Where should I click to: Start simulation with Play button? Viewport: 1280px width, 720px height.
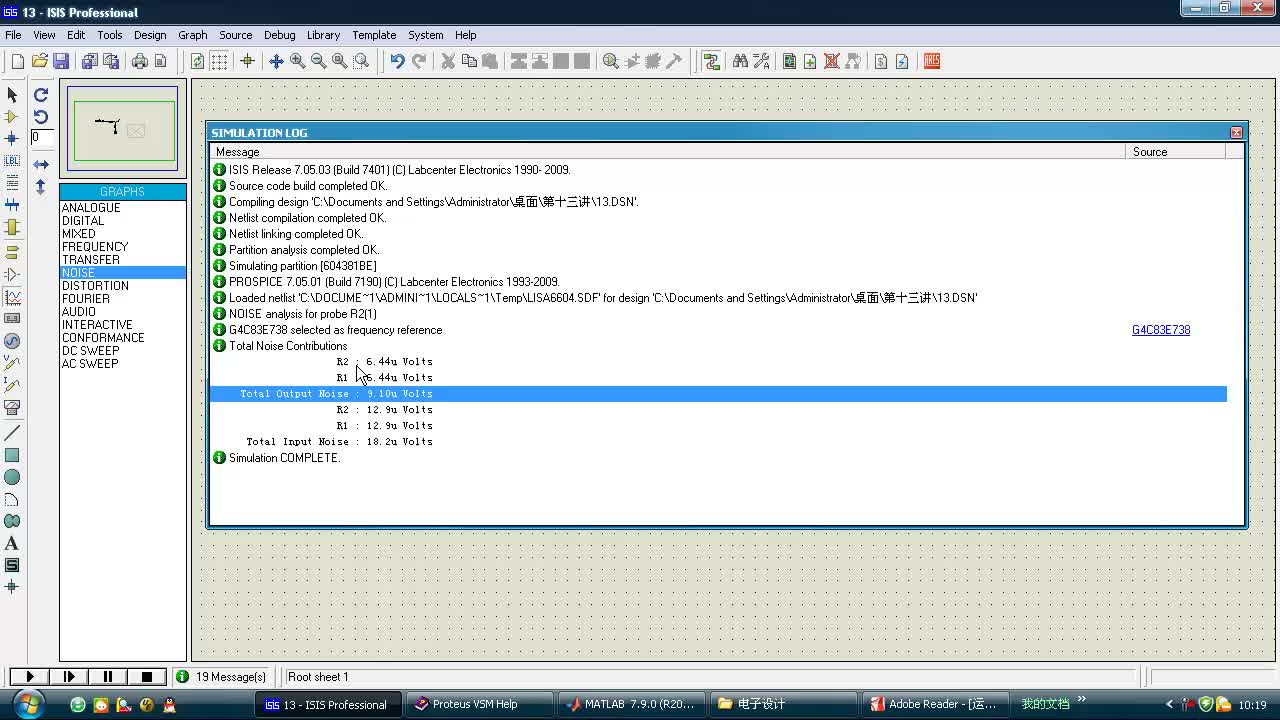(30, 677)
